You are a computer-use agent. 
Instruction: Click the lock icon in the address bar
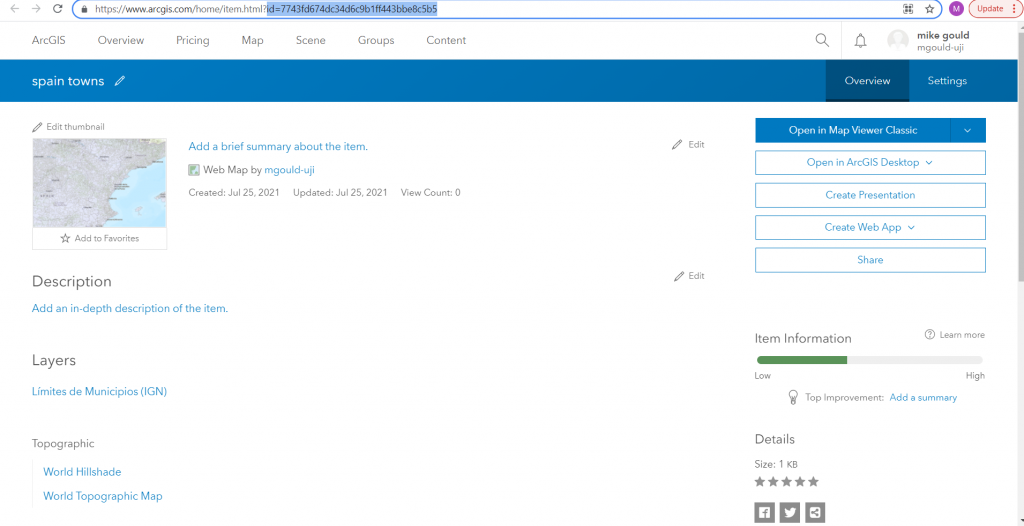[x=83, y=9]
